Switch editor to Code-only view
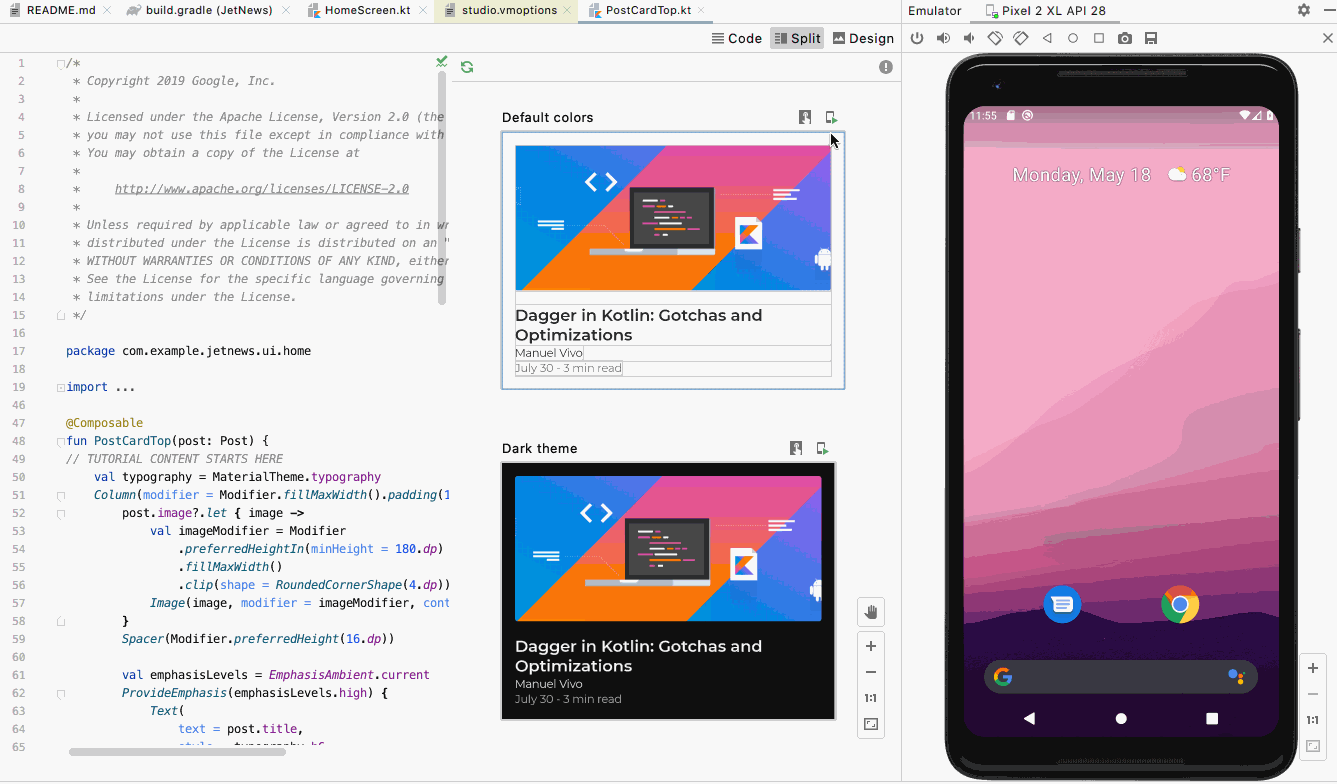Image resolution: width=1337 pixels, height=784 pixels. coord(737,38)
